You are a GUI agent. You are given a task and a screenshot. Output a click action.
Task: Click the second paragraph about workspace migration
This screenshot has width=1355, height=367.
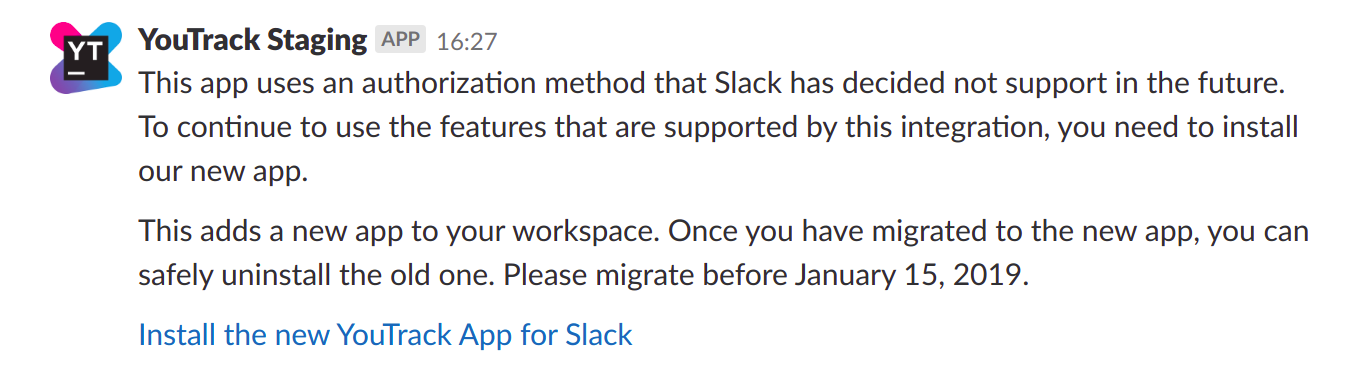pyautogui.click(x=724, y=254)
